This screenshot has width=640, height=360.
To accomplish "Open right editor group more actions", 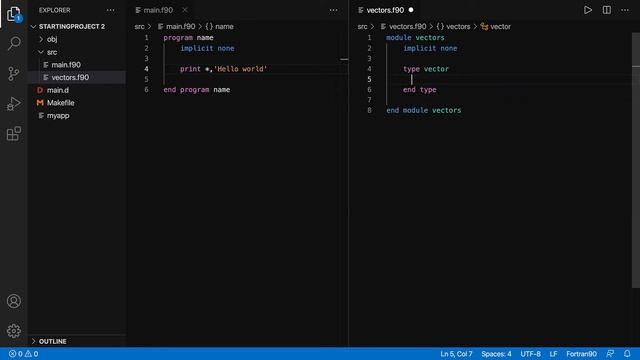I will [x=625, y=10].
